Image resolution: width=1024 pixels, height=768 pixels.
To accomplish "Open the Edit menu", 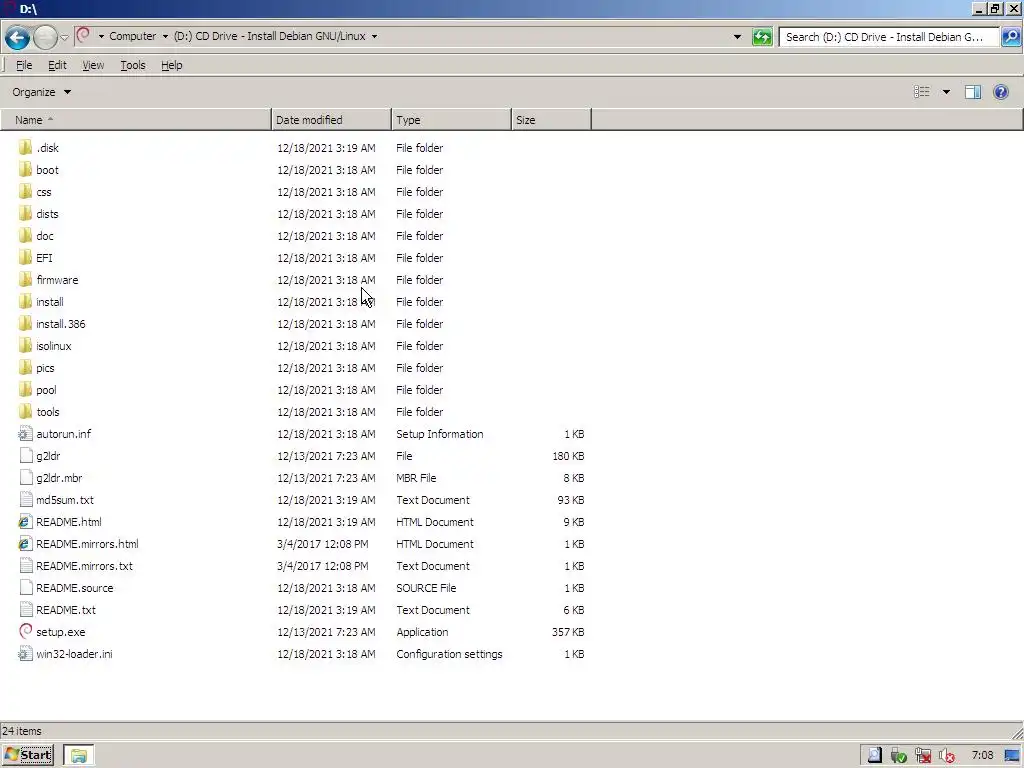I will coord(57,65).
